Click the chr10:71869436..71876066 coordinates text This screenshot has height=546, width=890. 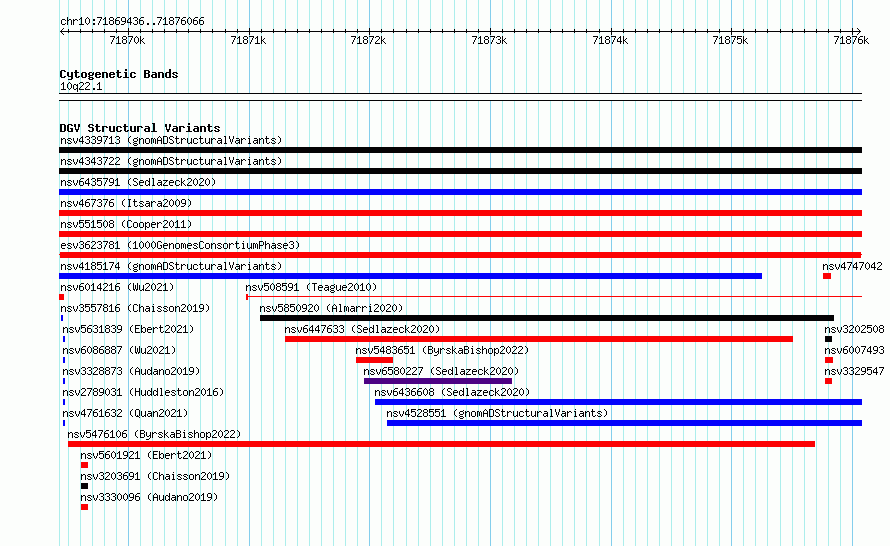click(x=132, y=22)
